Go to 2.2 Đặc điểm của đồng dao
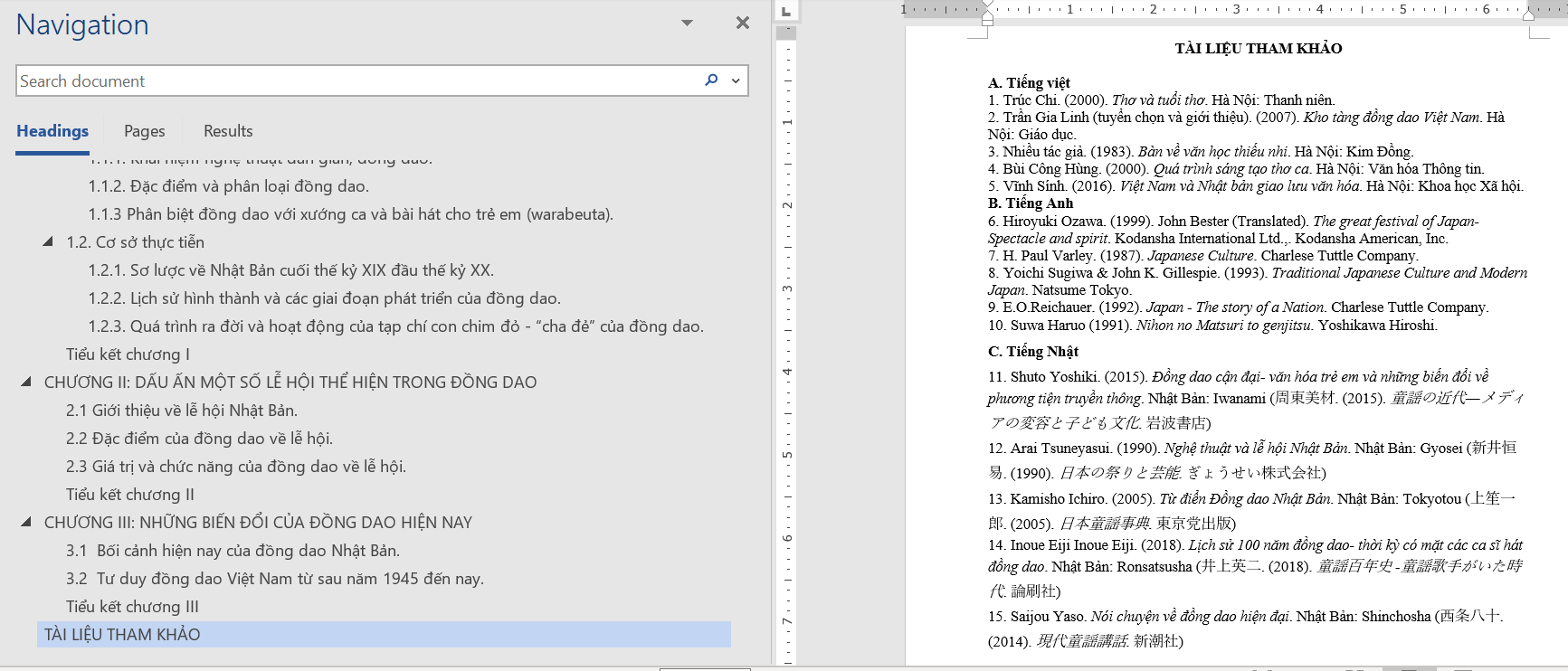Viewport: 1568px width, 671px height. pyautogui.click(x=200, y=439)
